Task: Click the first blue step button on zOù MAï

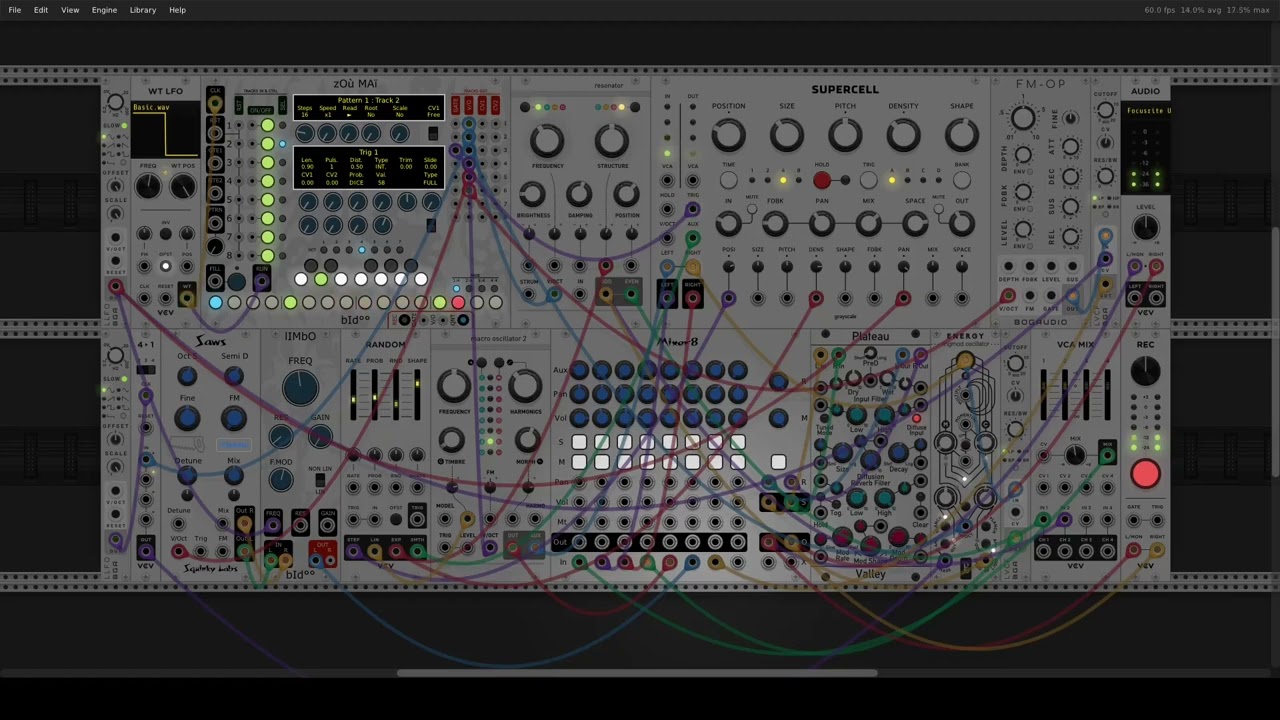Action: pyautogui.click(x=216, y=303)
